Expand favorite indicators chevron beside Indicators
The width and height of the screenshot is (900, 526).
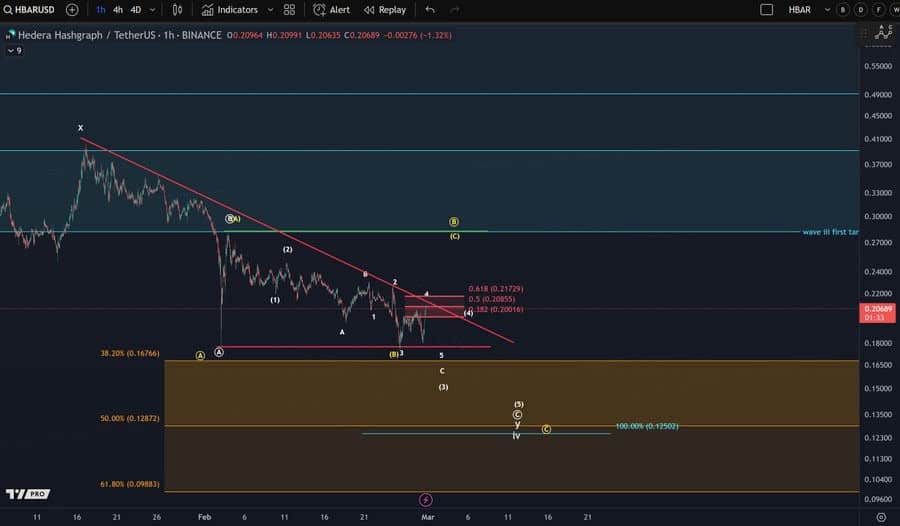[x=270, y=10]
